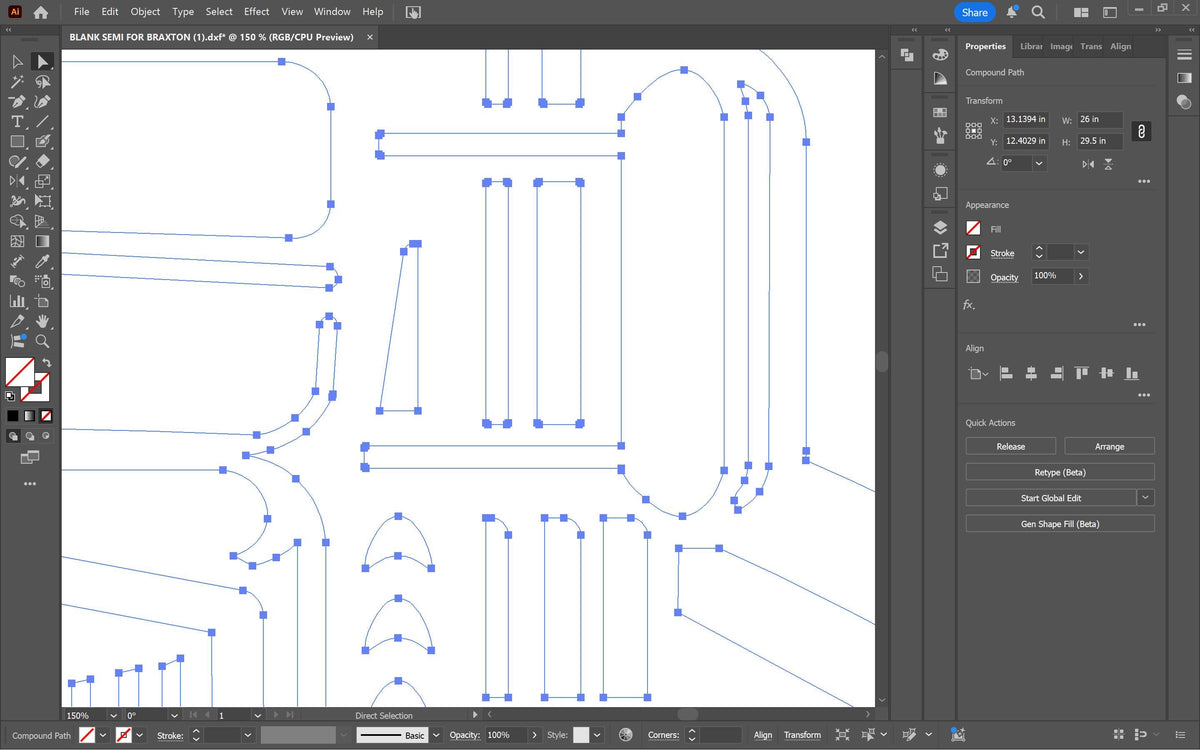Swap fill and stroke colors

point(45,362)
